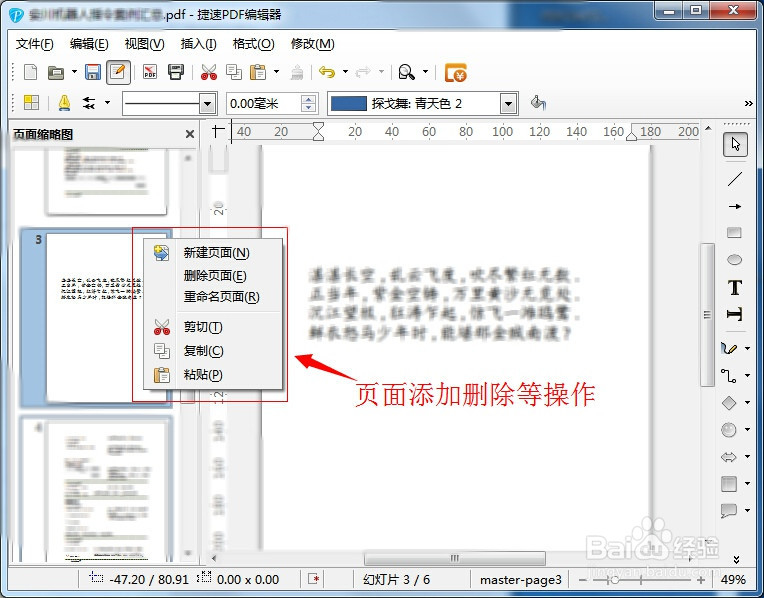Open dropdown next to Open folder icon
Screen dimensions: 764x598
coord(74,72)
